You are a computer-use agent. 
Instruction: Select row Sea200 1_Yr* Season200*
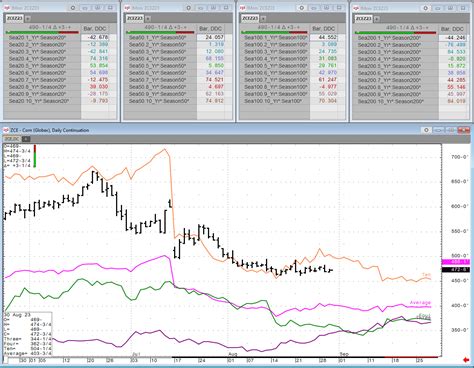point(396,38)
